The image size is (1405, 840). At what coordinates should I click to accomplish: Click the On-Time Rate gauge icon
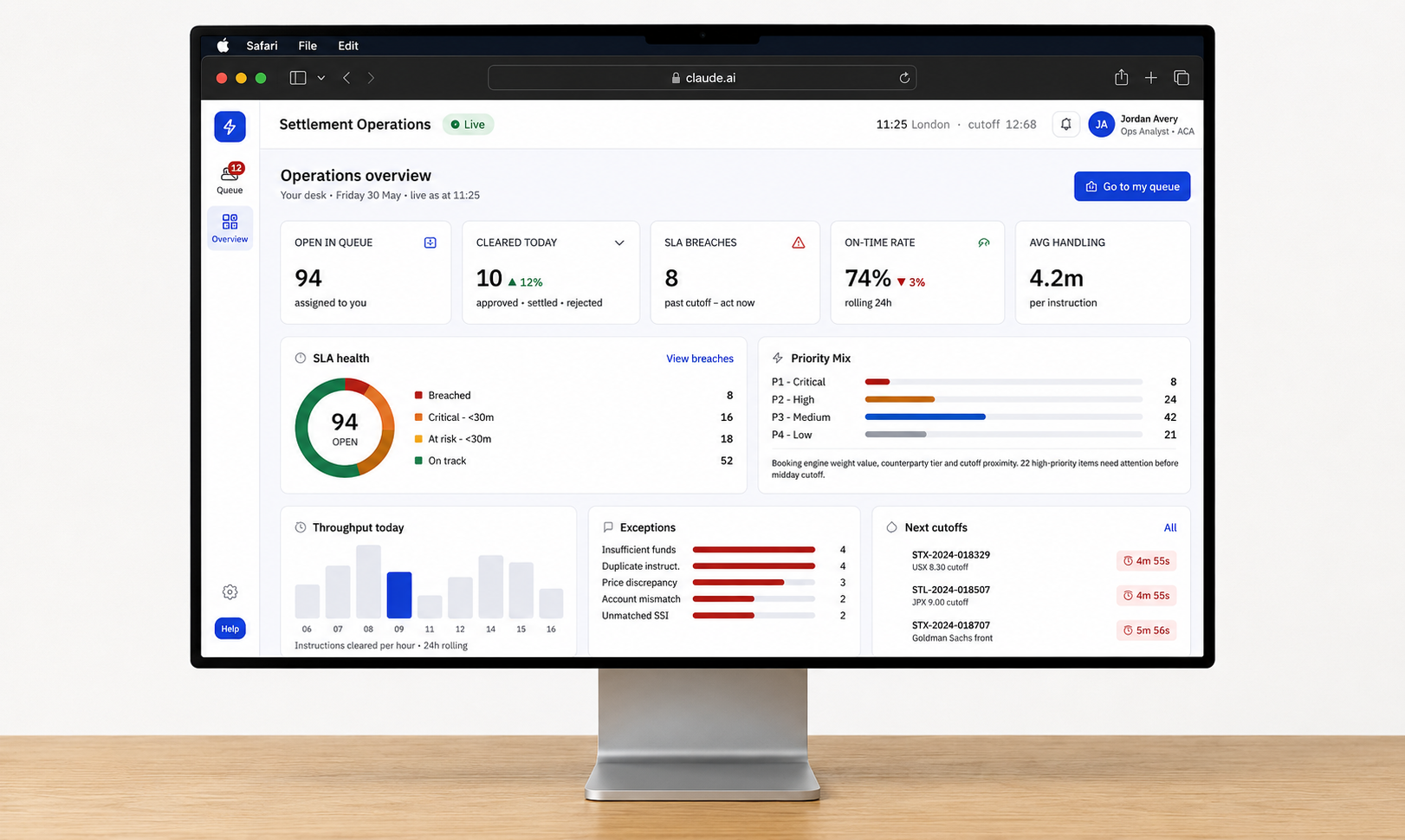pos(984,242)
